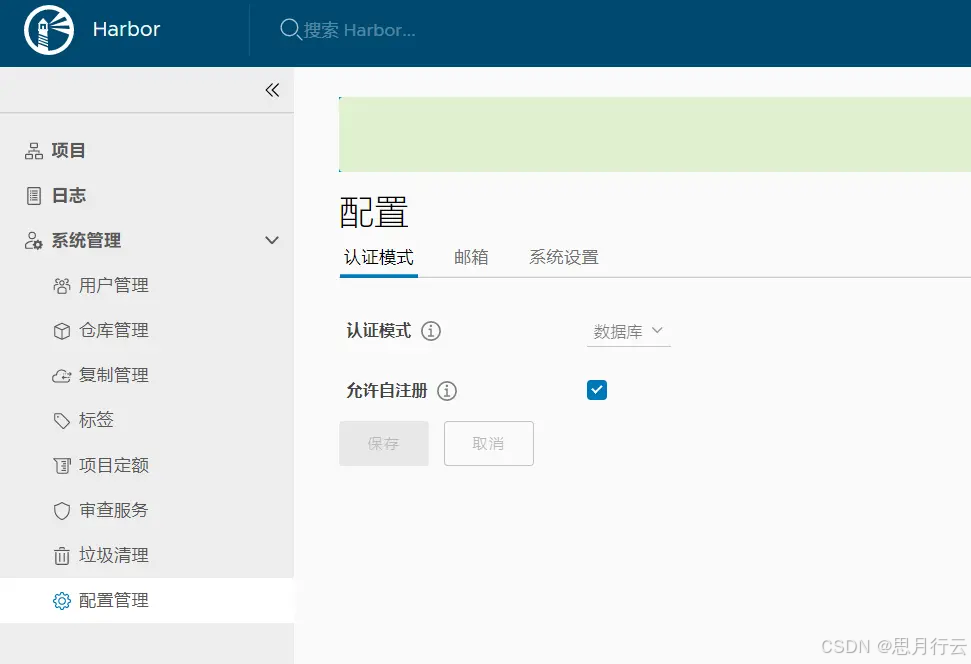Viewport: 971px width, 664px height.
Task: Click the 标签 tag icon
Action: pos(60,420)
